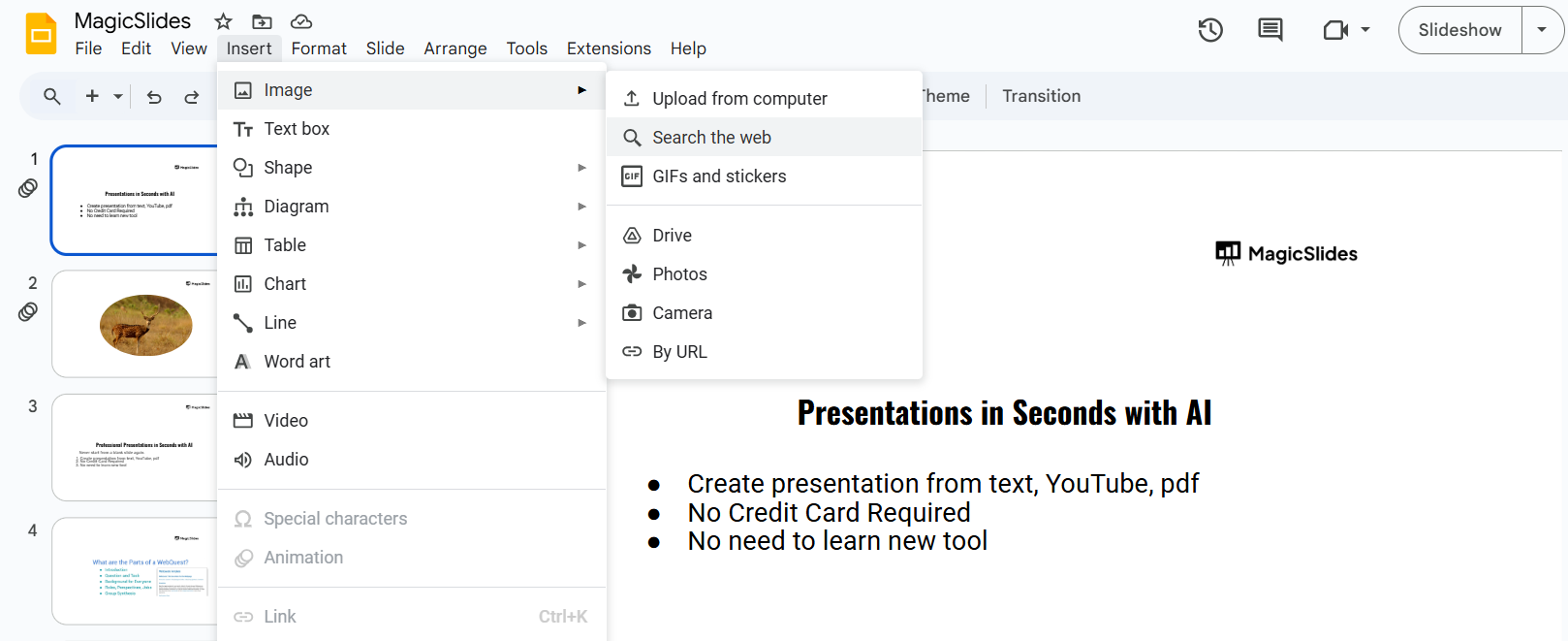Insert image By URL
Viewport: 1568px width, 641px height.
(679, 352)
